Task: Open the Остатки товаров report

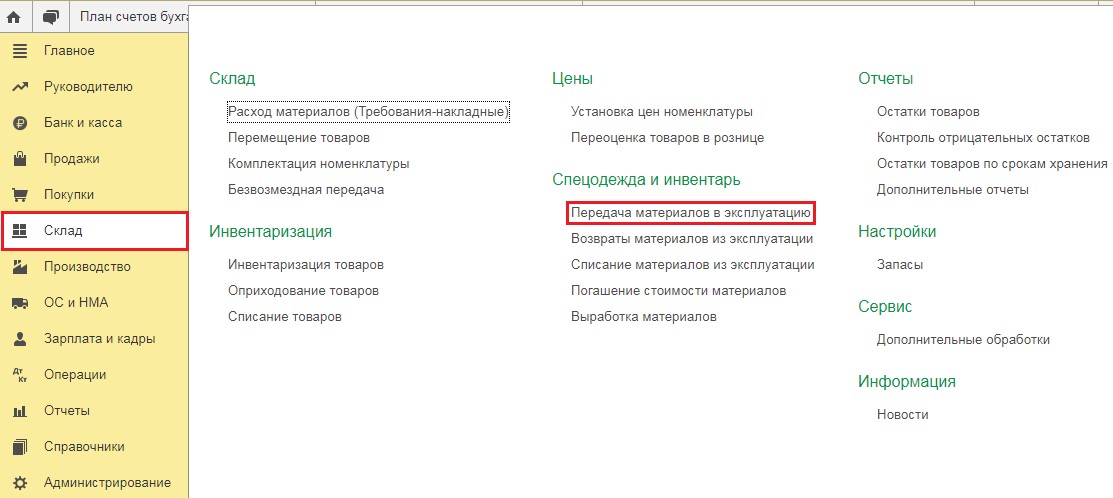Action: [928, 112]
